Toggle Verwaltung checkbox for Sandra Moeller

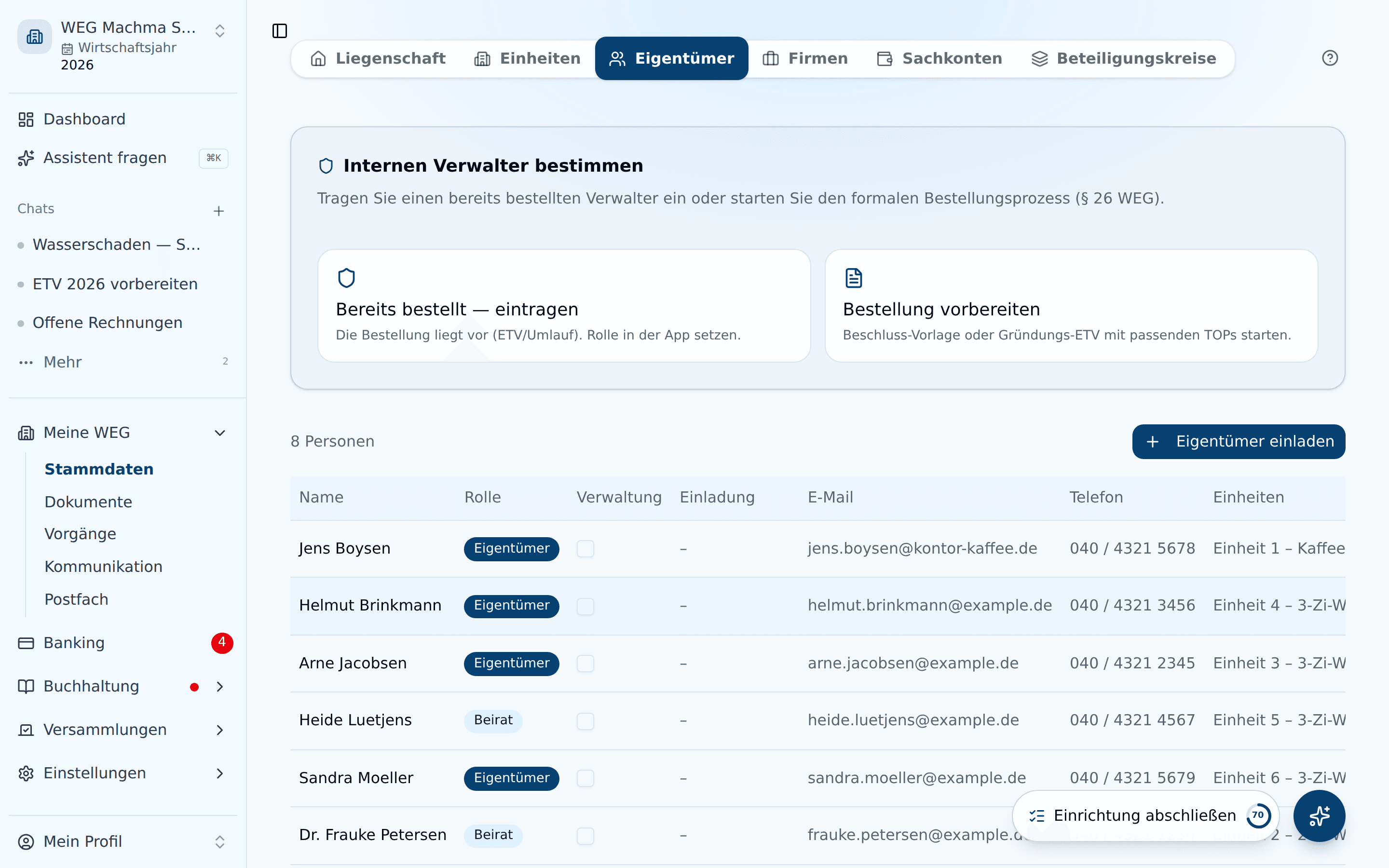[585, 778]
